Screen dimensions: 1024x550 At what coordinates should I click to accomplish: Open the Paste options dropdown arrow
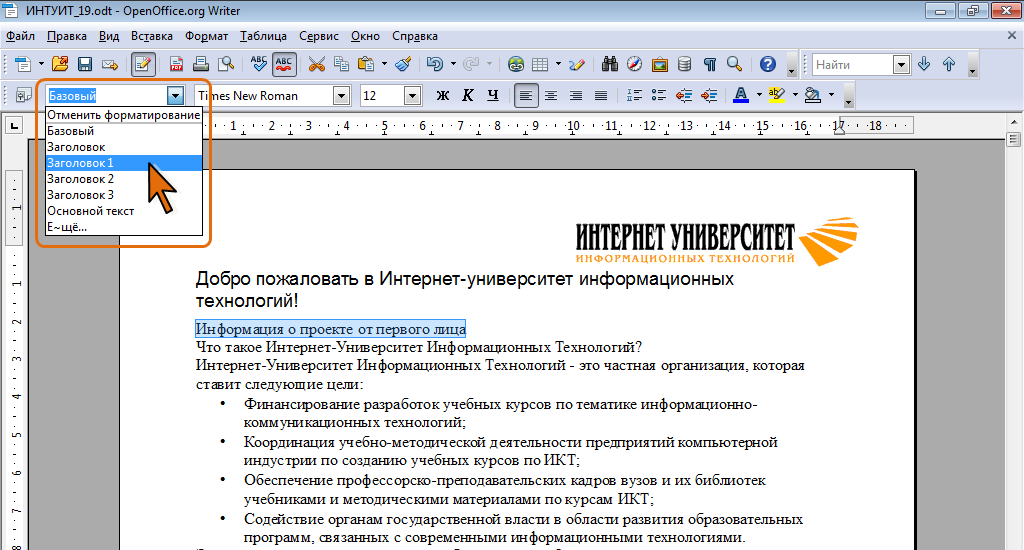tap(384, 64)
